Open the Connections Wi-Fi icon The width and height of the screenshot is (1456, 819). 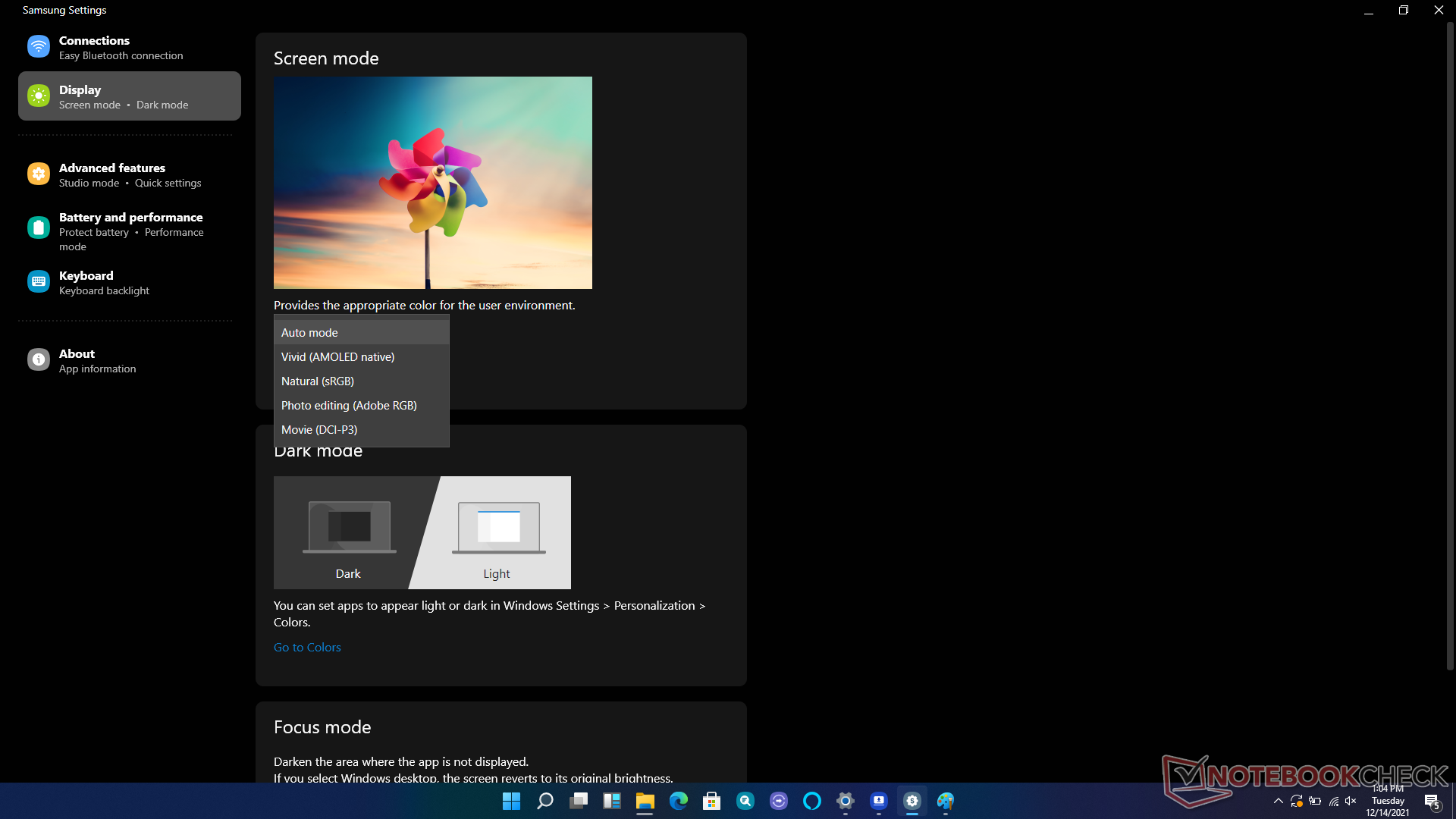coord(39,47)
